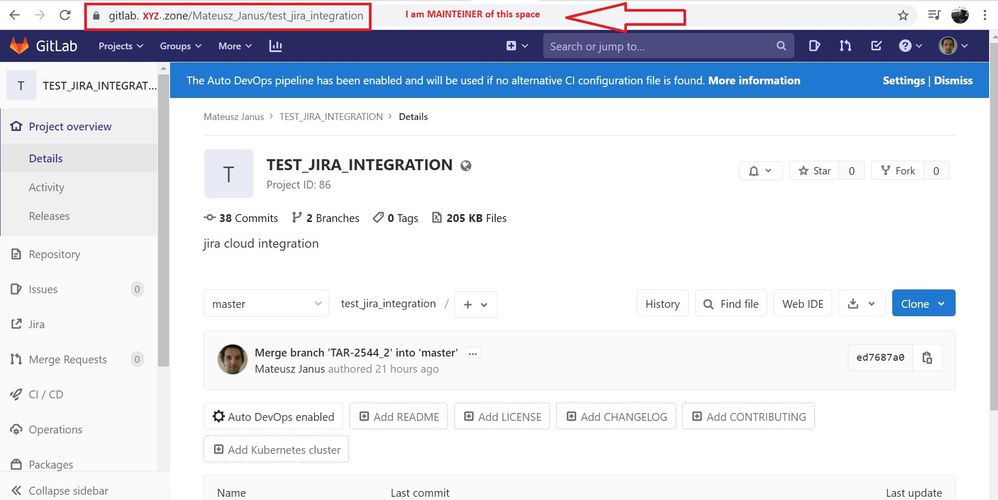Copy commit SHA to clipboard
This screenshot has height=500, width=998.
[x=927, y=358]
